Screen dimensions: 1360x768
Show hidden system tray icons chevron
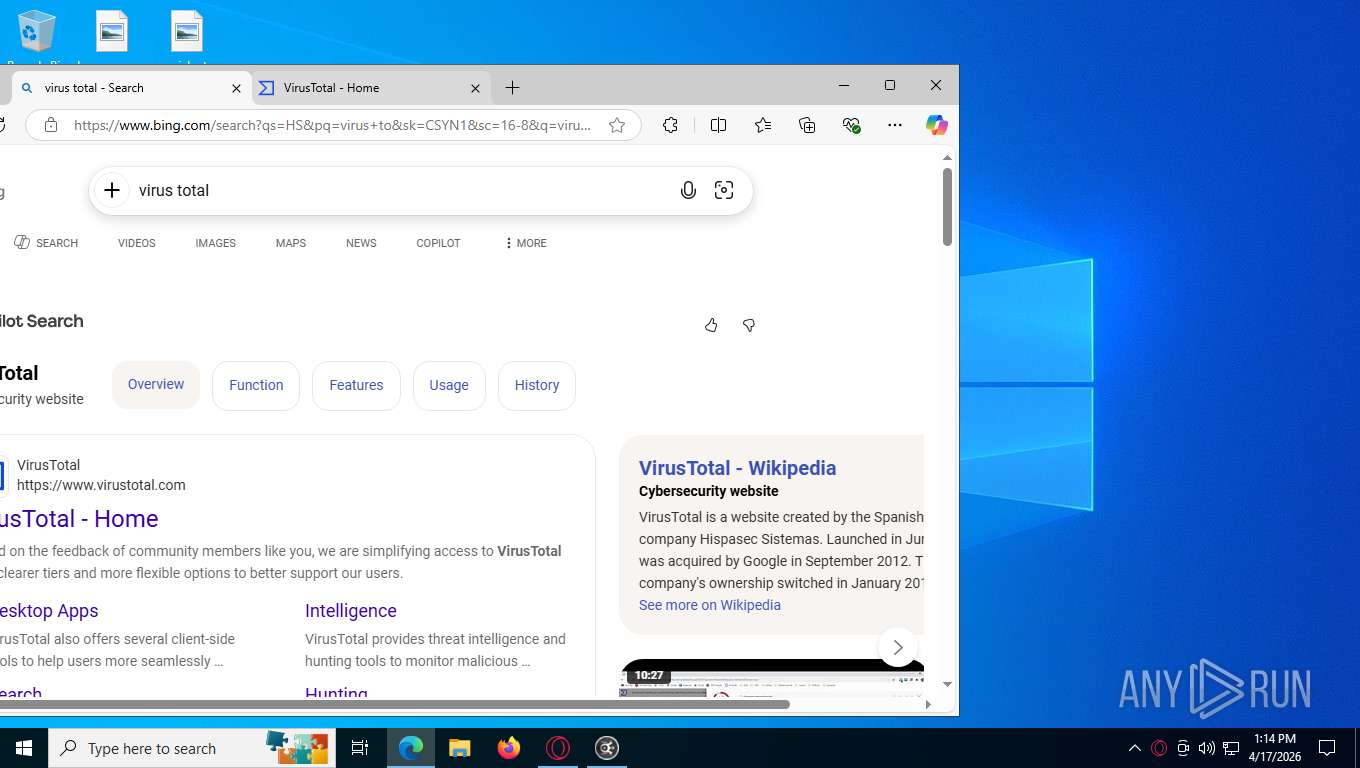1135,748
